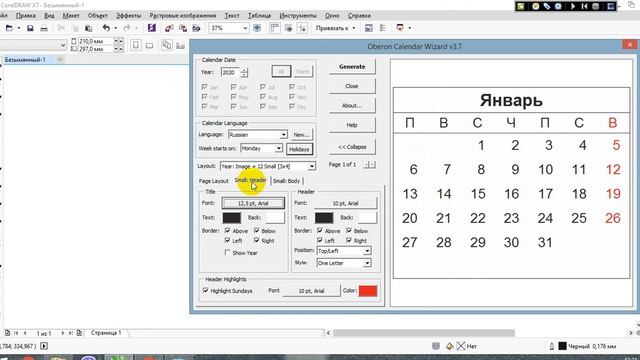Image resolution: width=640 pixels, height=360 pixels.
Task: Expand the Привязать к snap dropdown
Action: (x=354, y=28)
